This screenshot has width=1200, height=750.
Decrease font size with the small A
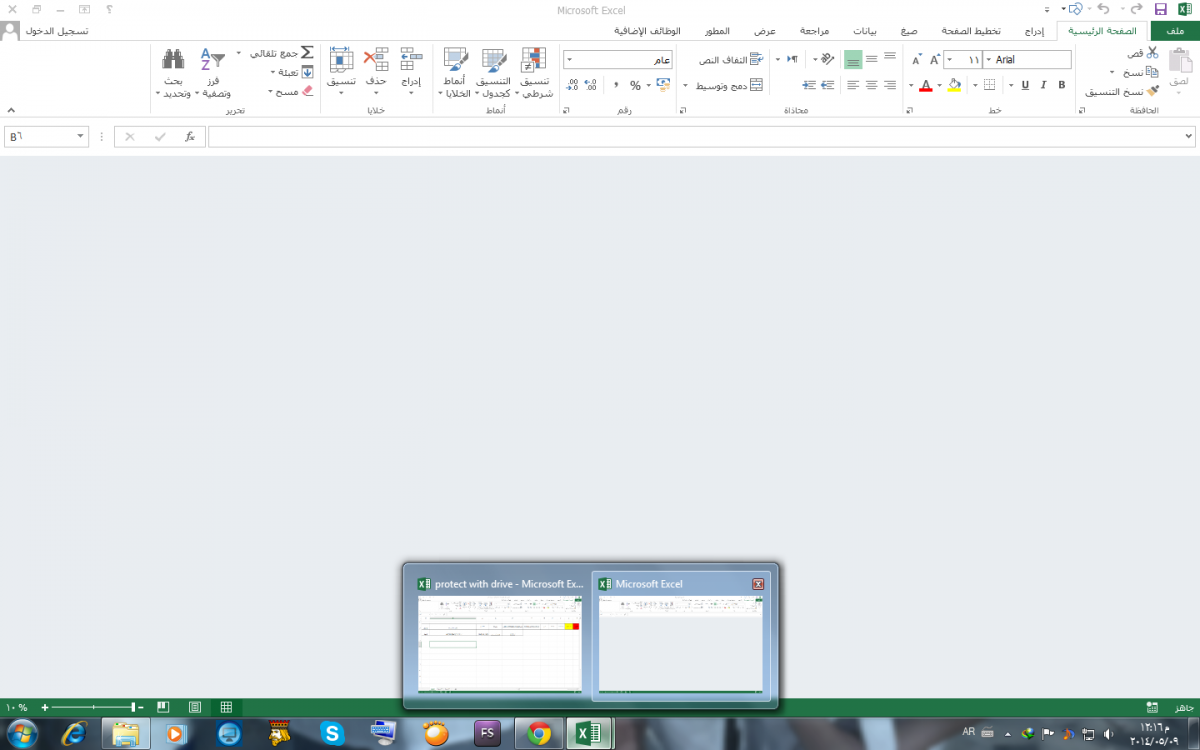pos(916,61)
